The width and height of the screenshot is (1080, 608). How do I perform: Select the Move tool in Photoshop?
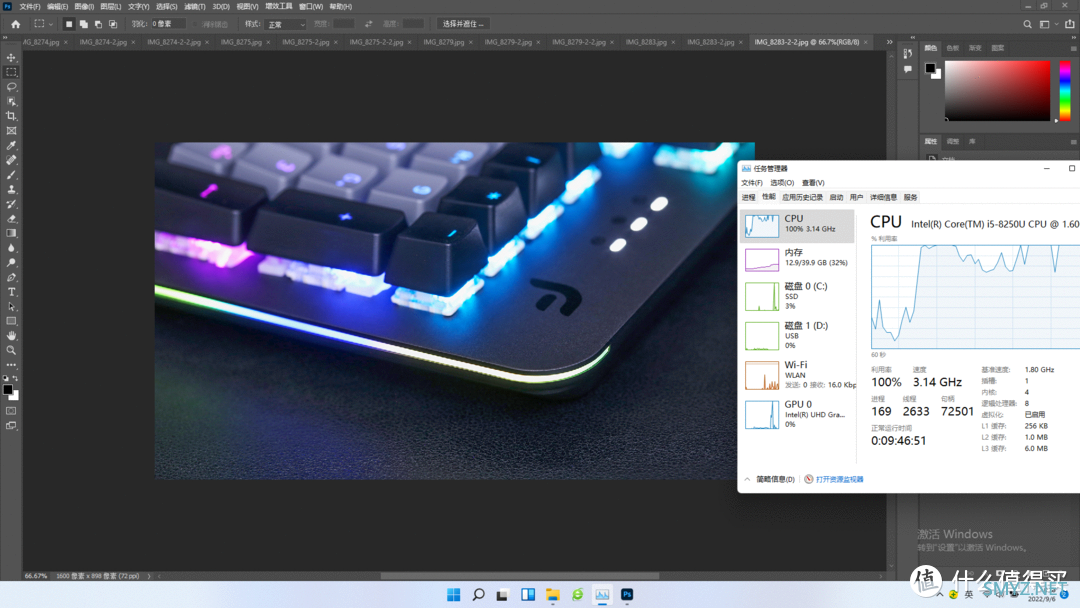pyautogui.click(x=11, y=58)
